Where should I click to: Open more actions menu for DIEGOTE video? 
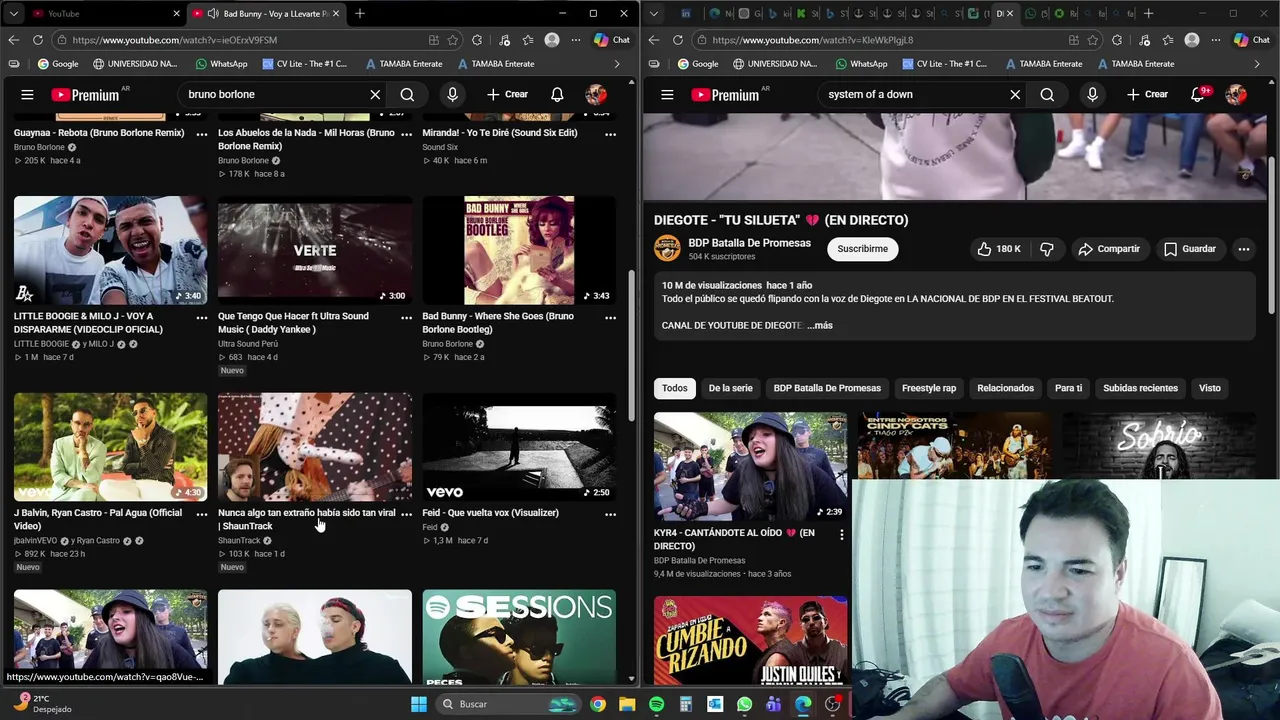tap(1243, 249)
